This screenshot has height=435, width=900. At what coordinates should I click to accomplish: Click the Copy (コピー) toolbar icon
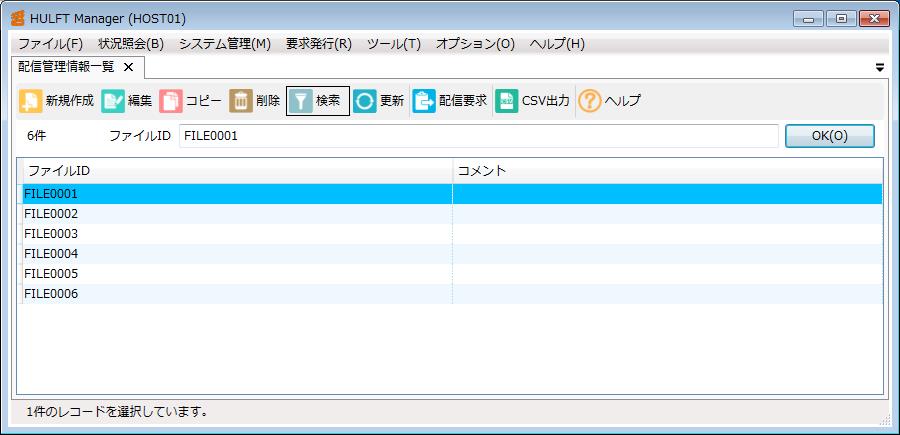(171, 101)
